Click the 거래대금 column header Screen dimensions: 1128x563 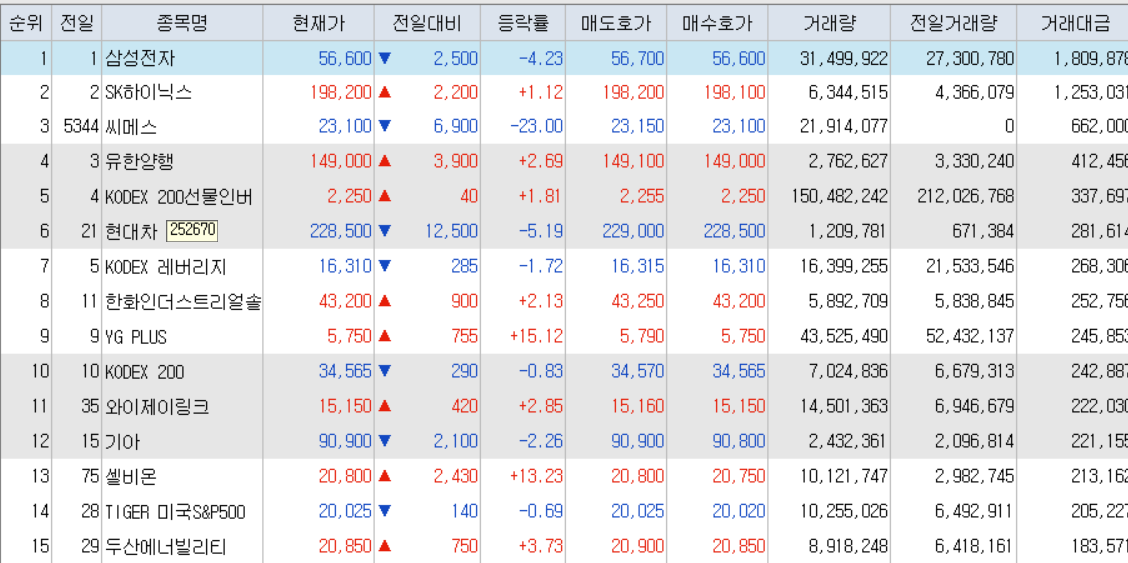click(x=1075, y=23)
